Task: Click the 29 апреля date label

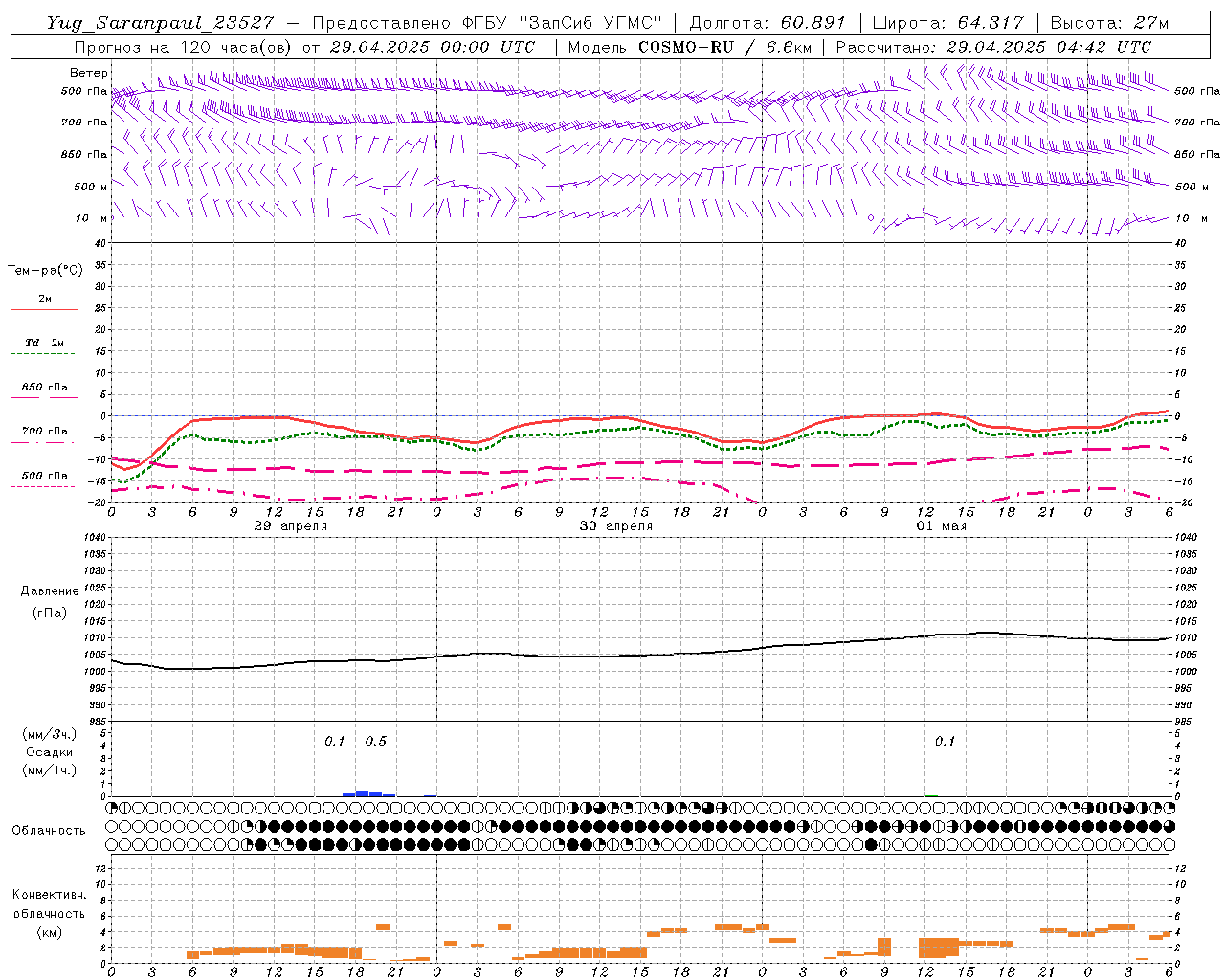Action: point(291,526)
